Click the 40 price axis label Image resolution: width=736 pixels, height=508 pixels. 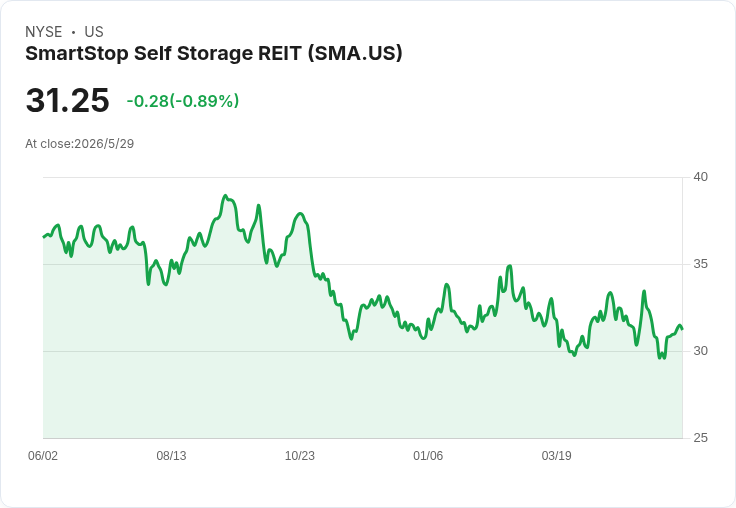click(x=700, y=177)
